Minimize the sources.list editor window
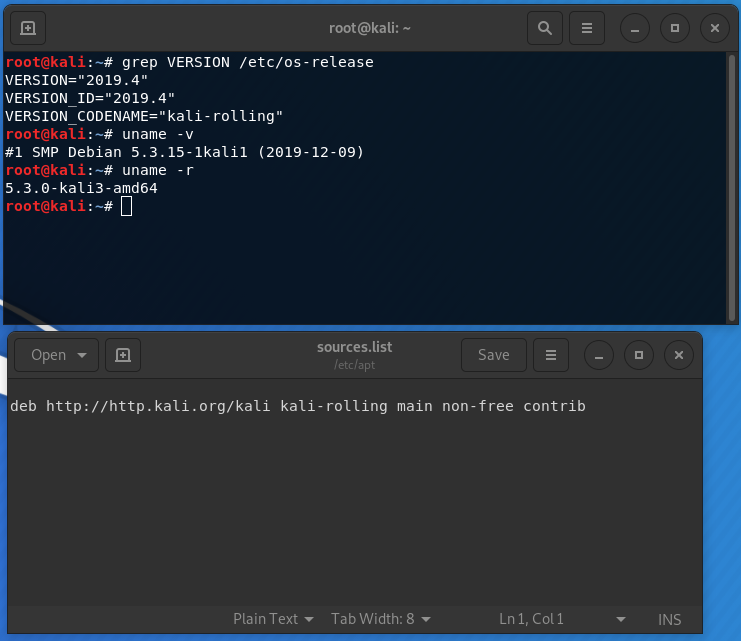This screenshot has height=641, width=741. [x=599, y=354]
